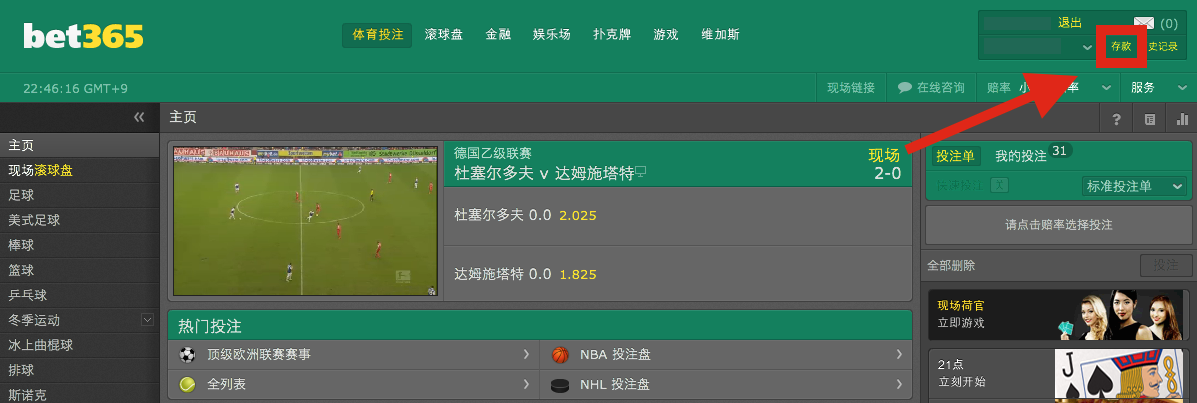Click the match title 杜塞尔多夫 v 达姆施塔特
Viewport: 1197px width, 403px height.
point(544,173)
